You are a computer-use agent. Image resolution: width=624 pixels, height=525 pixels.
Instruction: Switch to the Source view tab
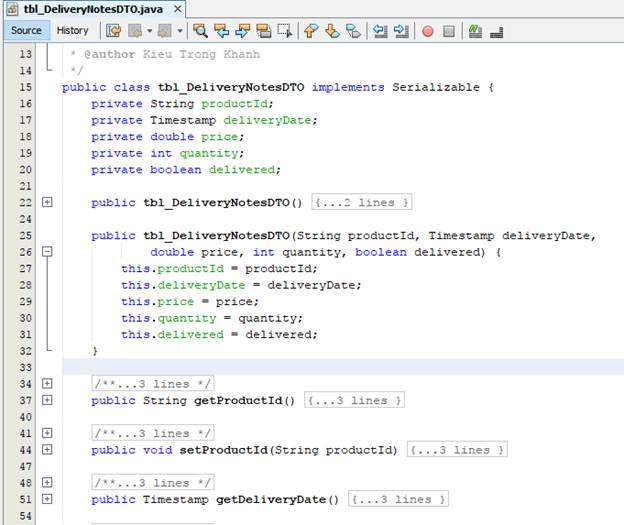pyautogui.click(x=26, y=30)
